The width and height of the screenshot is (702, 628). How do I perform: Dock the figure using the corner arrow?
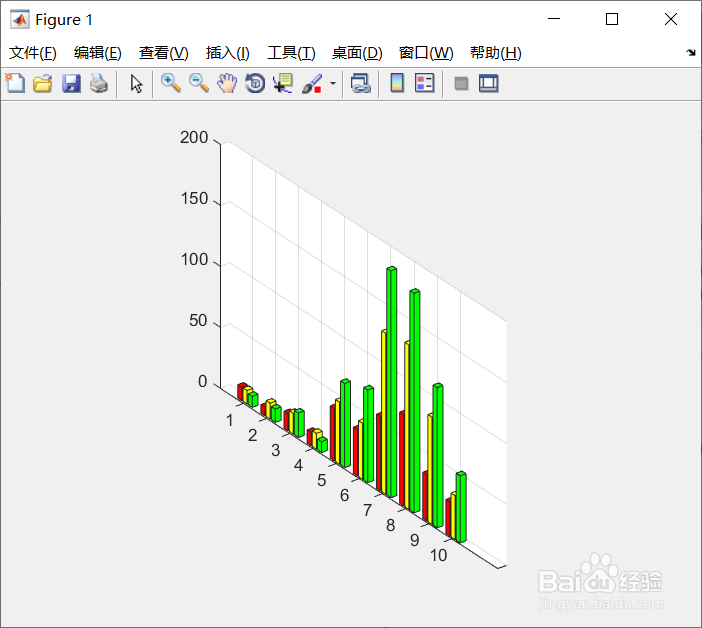691,52
